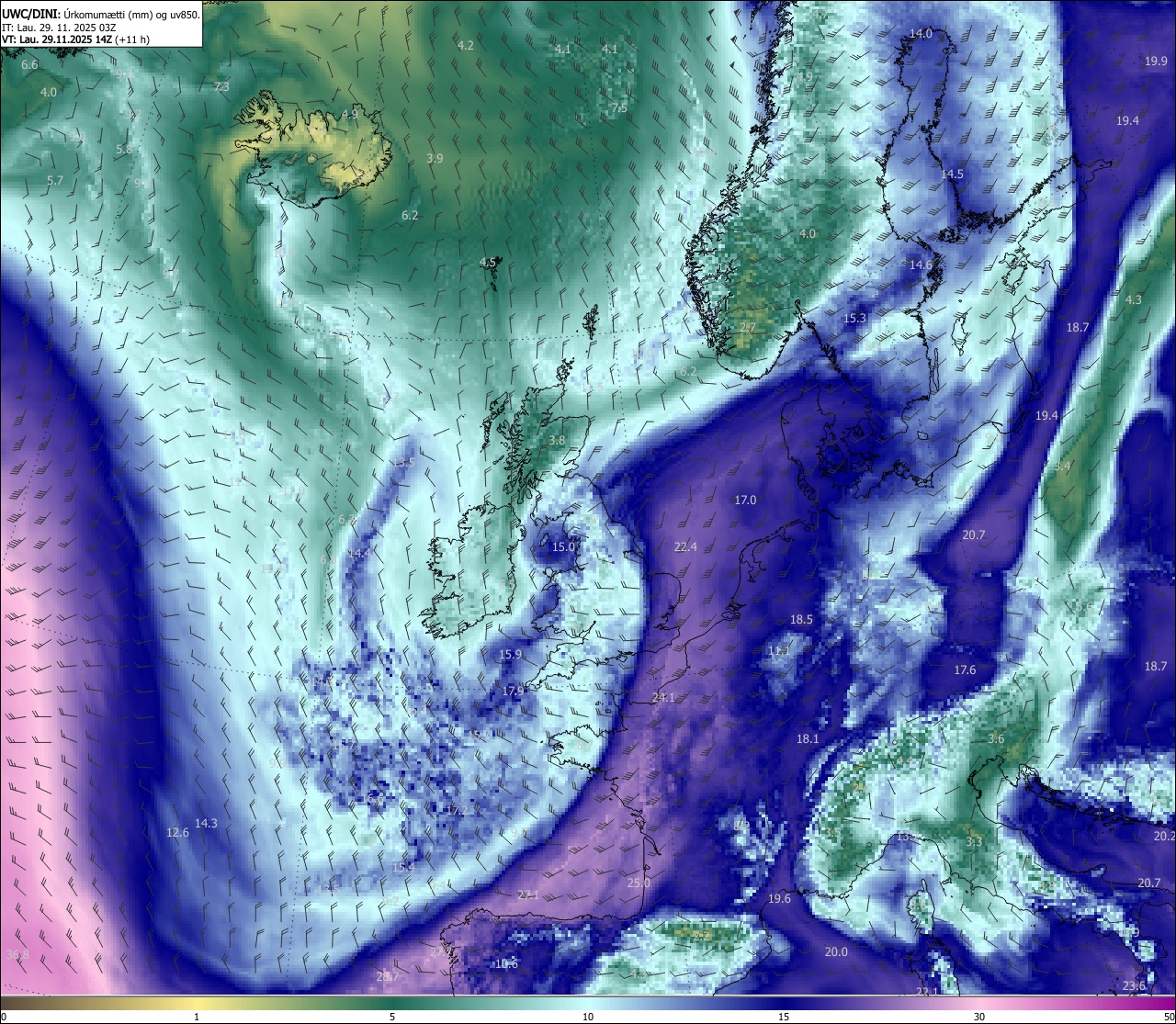
Task: Click the 23.6 value label
Action: point(1134,985)
